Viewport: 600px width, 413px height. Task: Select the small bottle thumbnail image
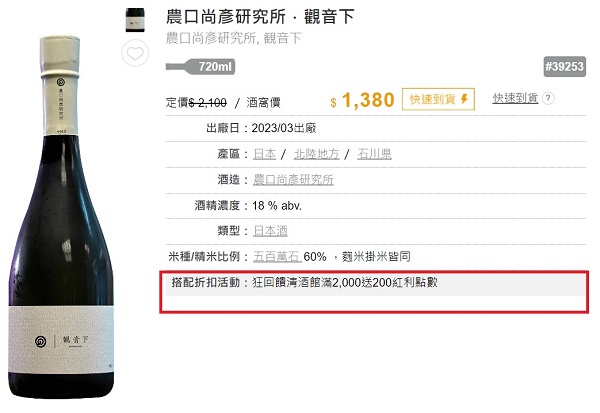(135, 20)
